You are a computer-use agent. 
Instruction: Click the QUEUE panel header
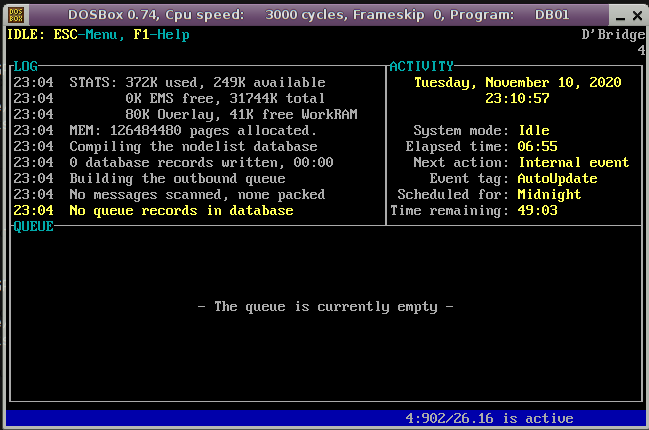pos(33,227)
